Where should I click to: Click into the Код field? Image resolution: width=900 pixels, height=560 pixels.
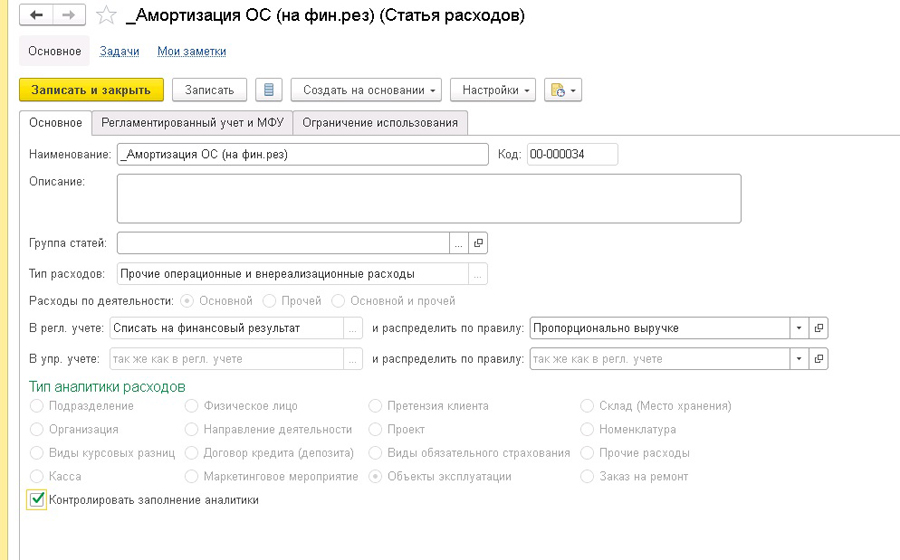coord(572,154)
